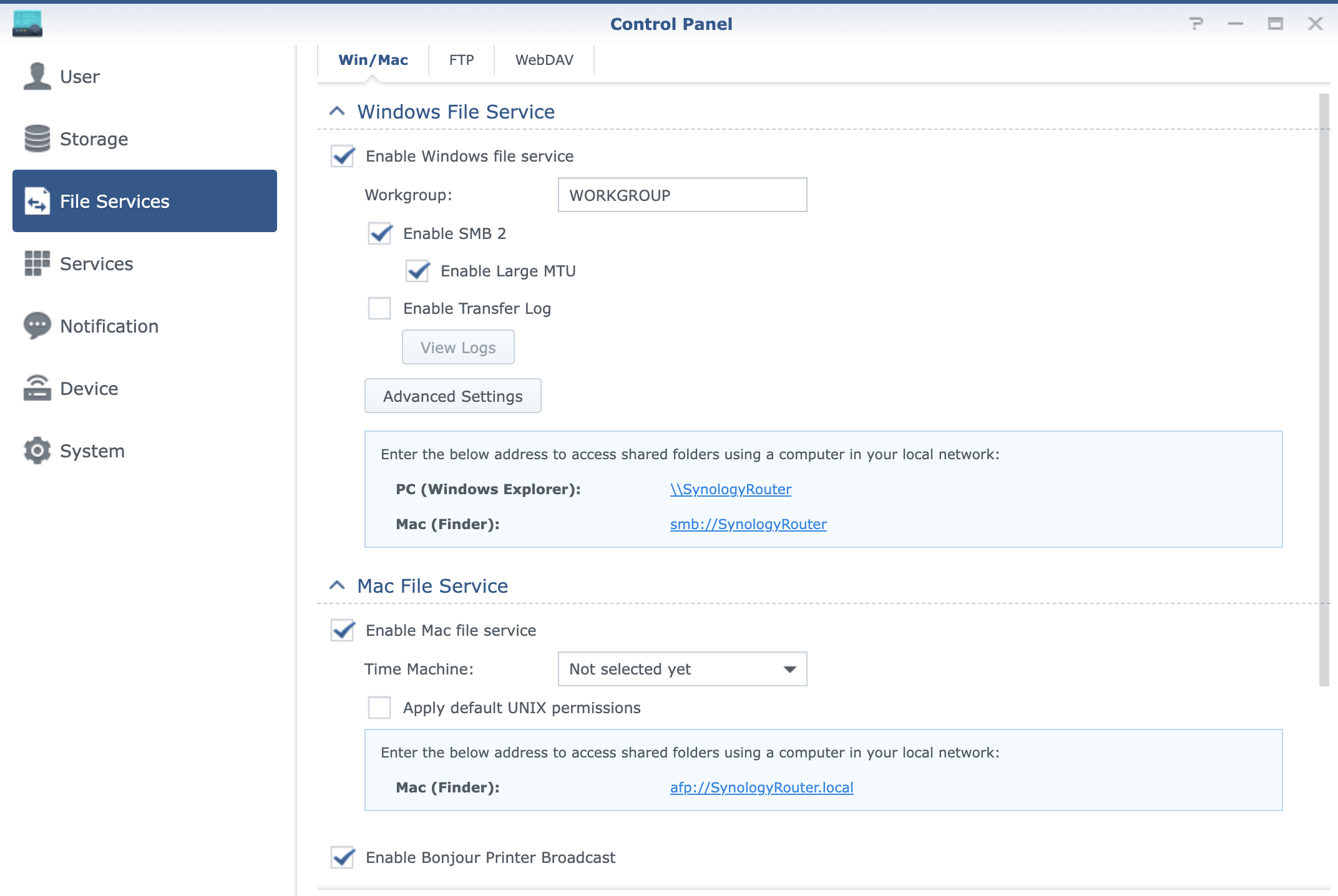Select the File Services sidebar icon
Viewport: 1338px width, 896px height.
[x=37, y=201]
